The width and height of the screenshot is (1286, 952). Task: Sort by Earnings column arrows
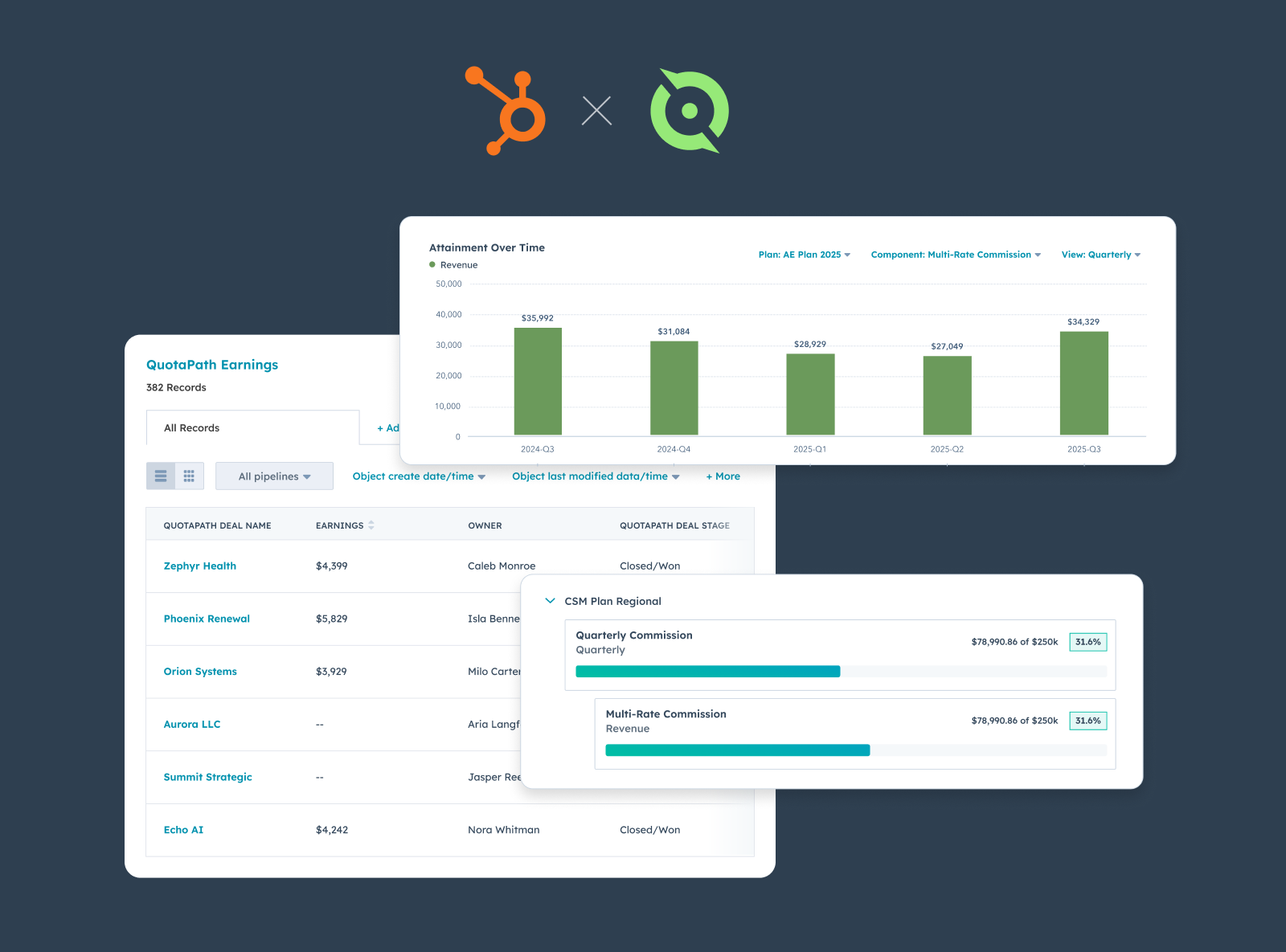click(x=371, y=525)
